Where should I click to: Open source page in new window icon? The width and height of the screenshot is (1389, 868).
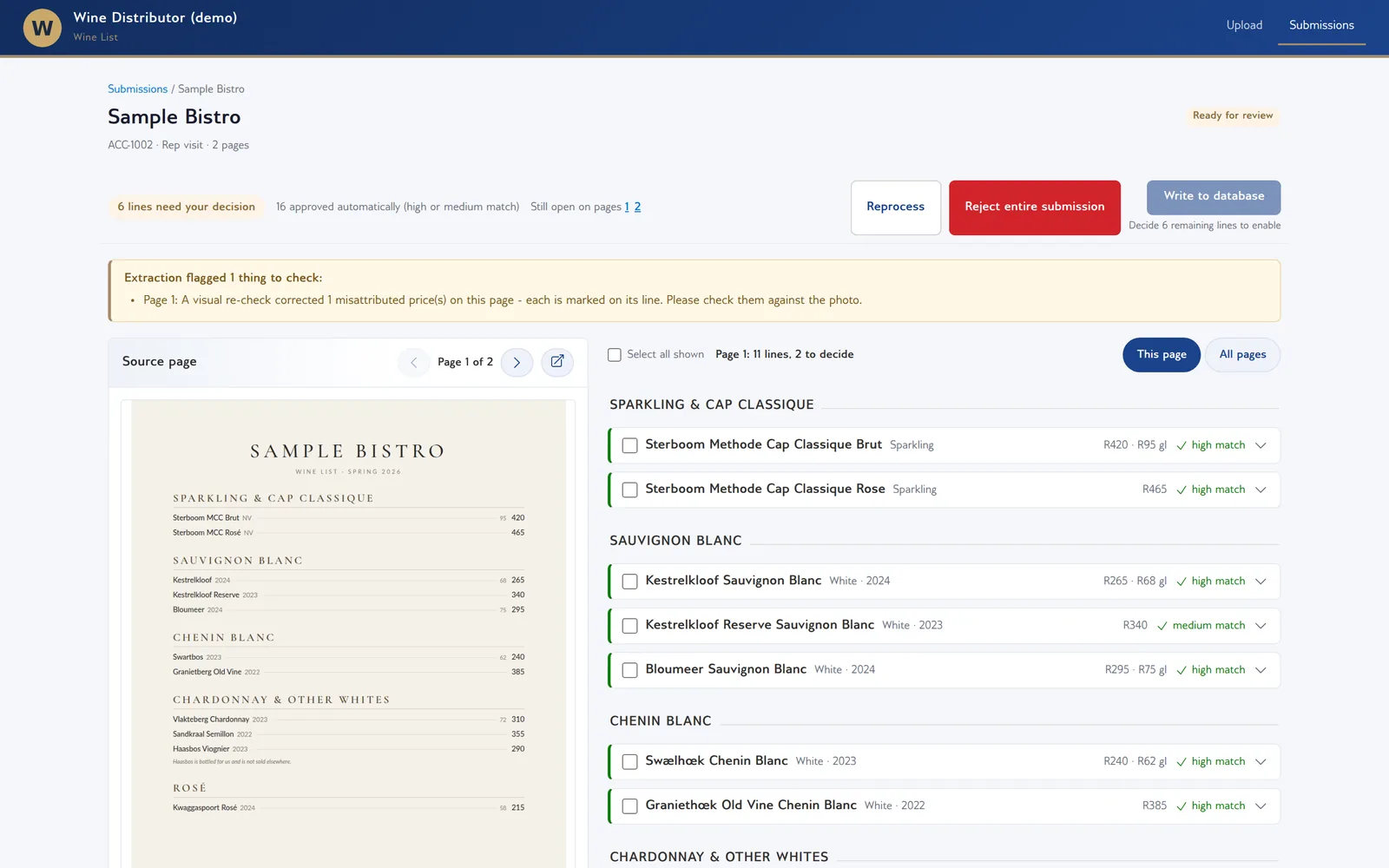(x=557, y=362)
